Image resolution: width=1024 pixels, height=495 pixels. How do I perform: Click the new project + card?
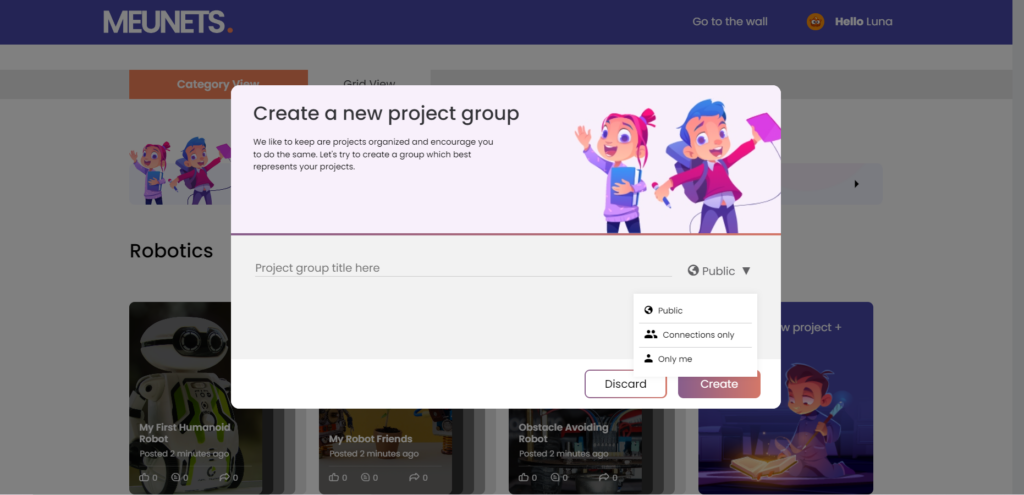coord(785,398)
